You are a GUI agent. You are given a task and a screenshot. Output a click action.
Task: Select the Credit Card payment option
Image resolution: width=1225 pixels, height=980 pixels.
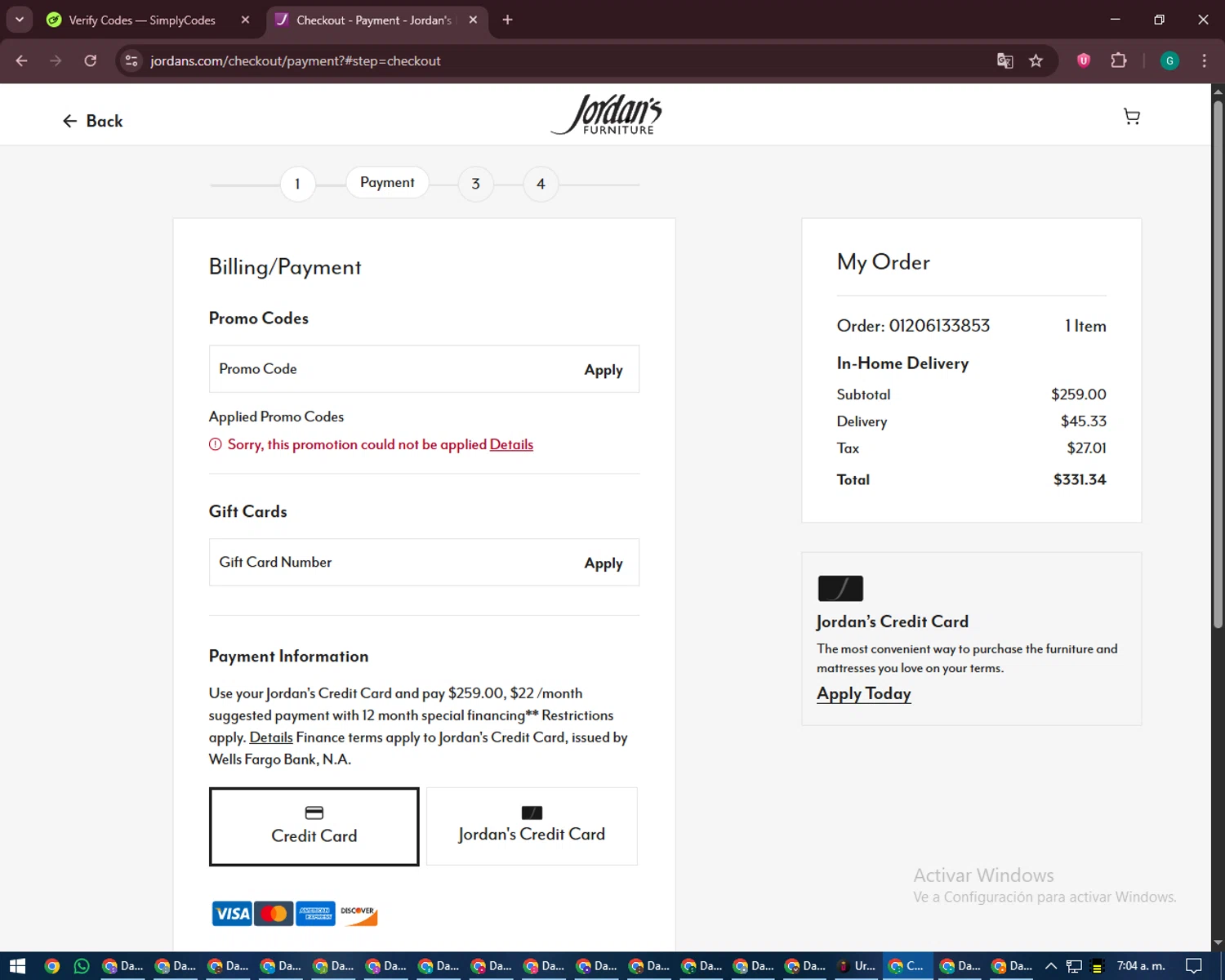coord(314,826)
